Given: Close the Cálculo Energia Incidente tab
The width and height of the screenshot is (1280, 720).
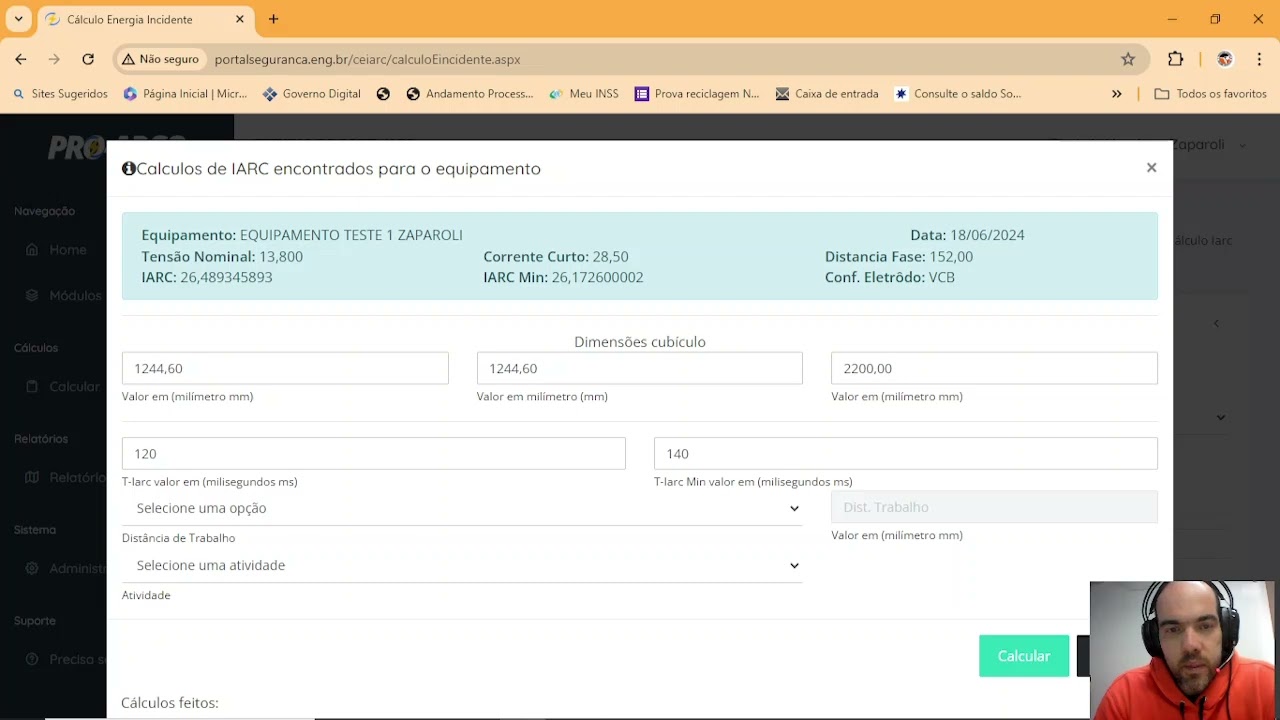Looking at the screenshot, I should [240, 19].
